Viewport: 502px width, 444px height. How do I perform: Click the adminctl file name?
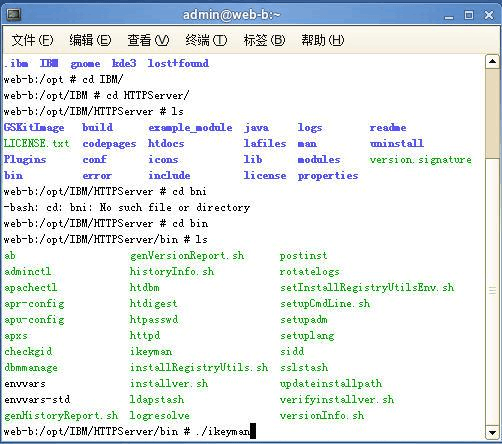click(28, 271)
